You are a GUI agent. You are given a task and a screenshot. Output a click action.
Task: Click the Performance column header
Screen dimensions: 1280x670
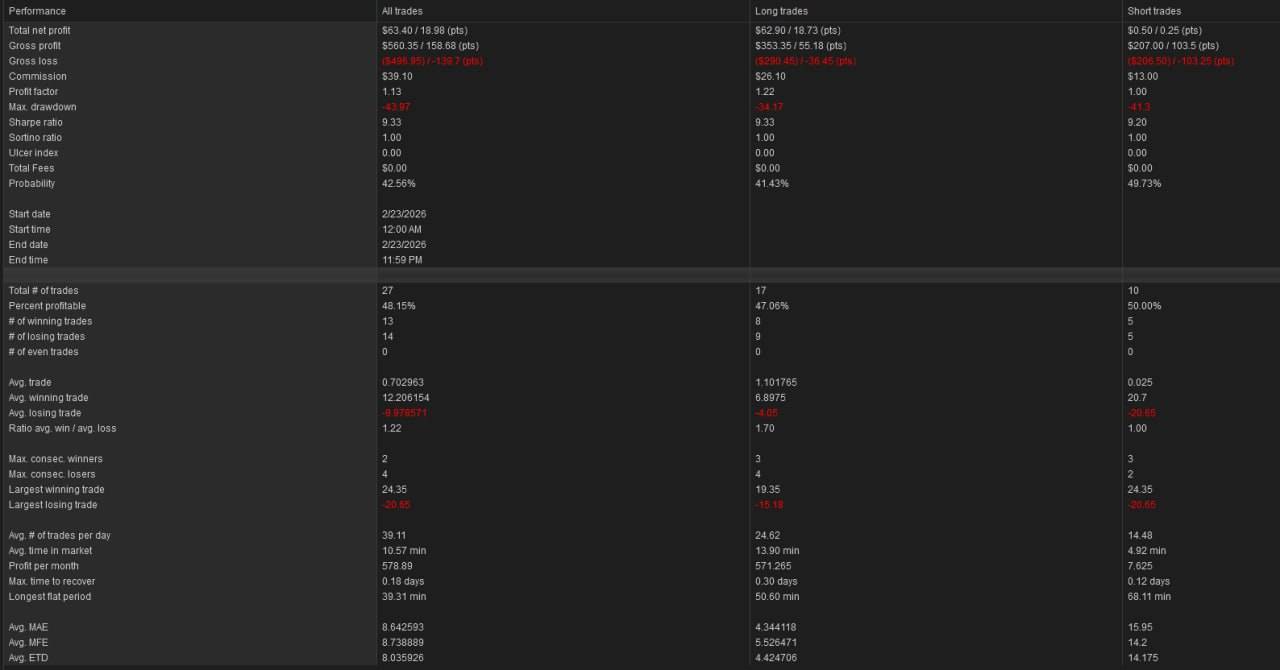tap(37, 11)
